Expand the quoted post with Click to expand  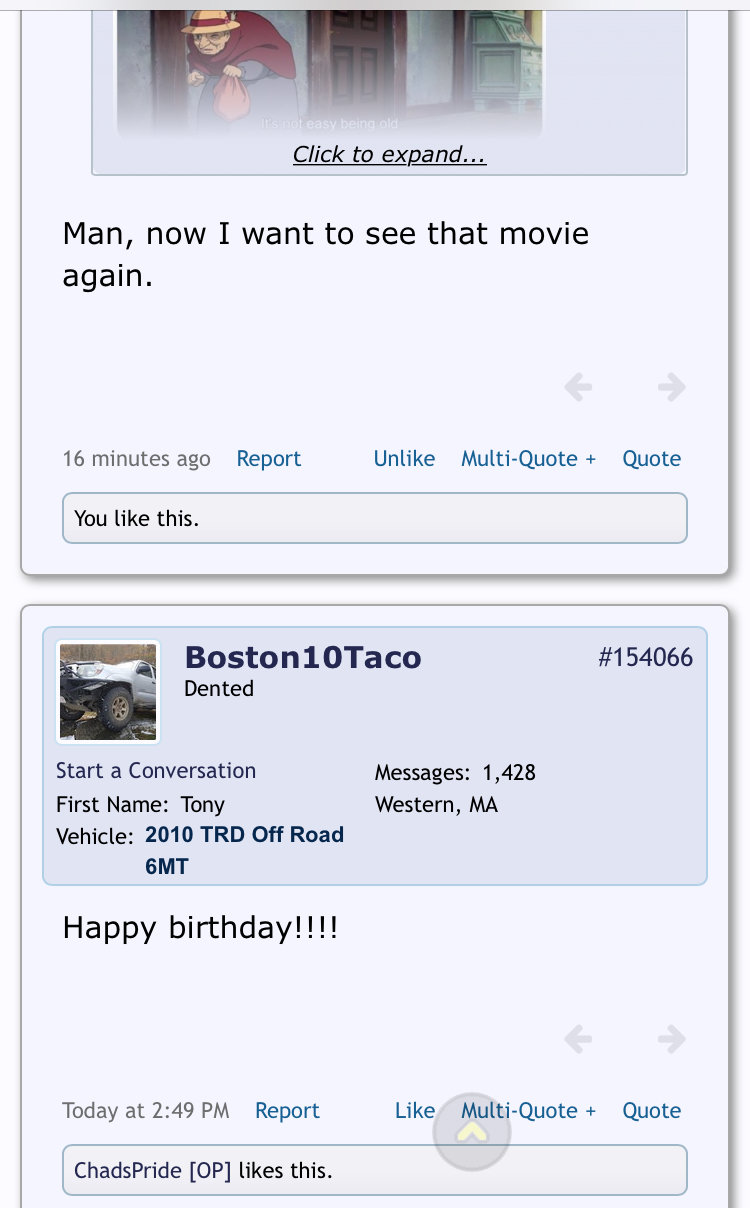point(389,154)
